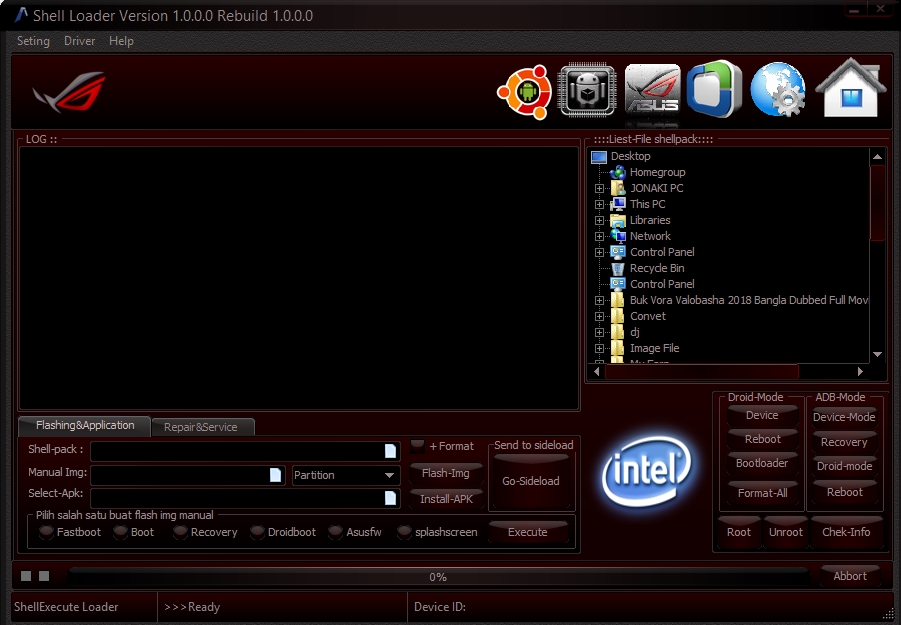Switch to Flashing&Application tab
The image size is (901, 625).
click(85, 426)
